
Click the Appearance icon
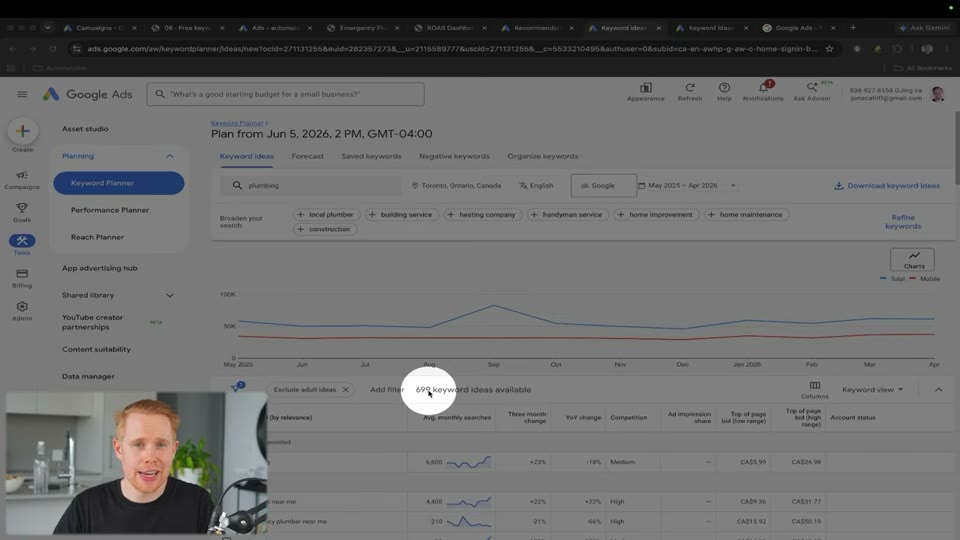tap(645, 92)
